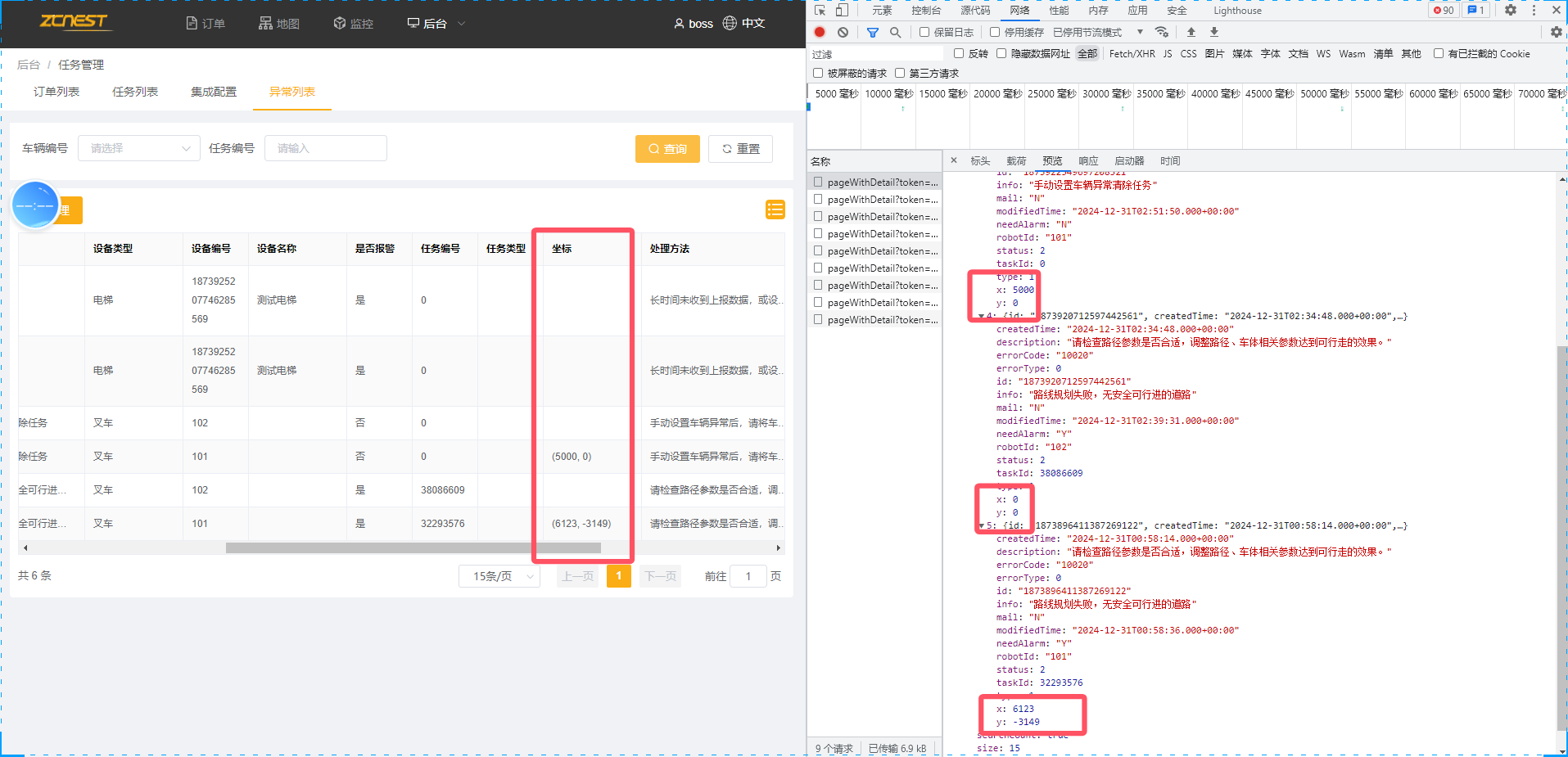The image size is (1568, 757).
Task: Select the 异常列表 tab
Action: pos(292,92)
